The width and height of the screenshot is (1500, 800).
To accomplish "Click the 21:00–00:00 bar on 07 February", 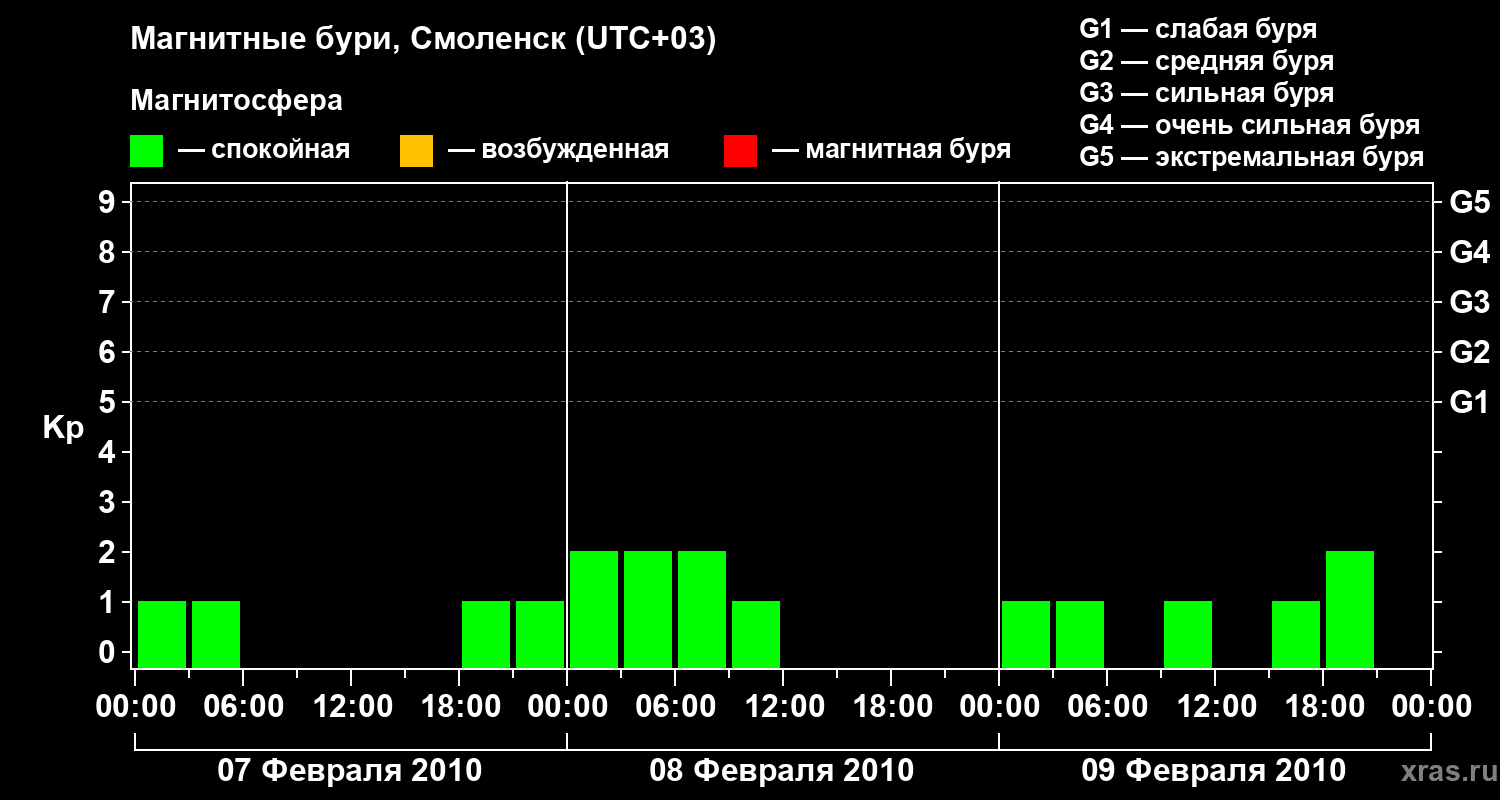I will pyautogui.click(x=540, y=635).
